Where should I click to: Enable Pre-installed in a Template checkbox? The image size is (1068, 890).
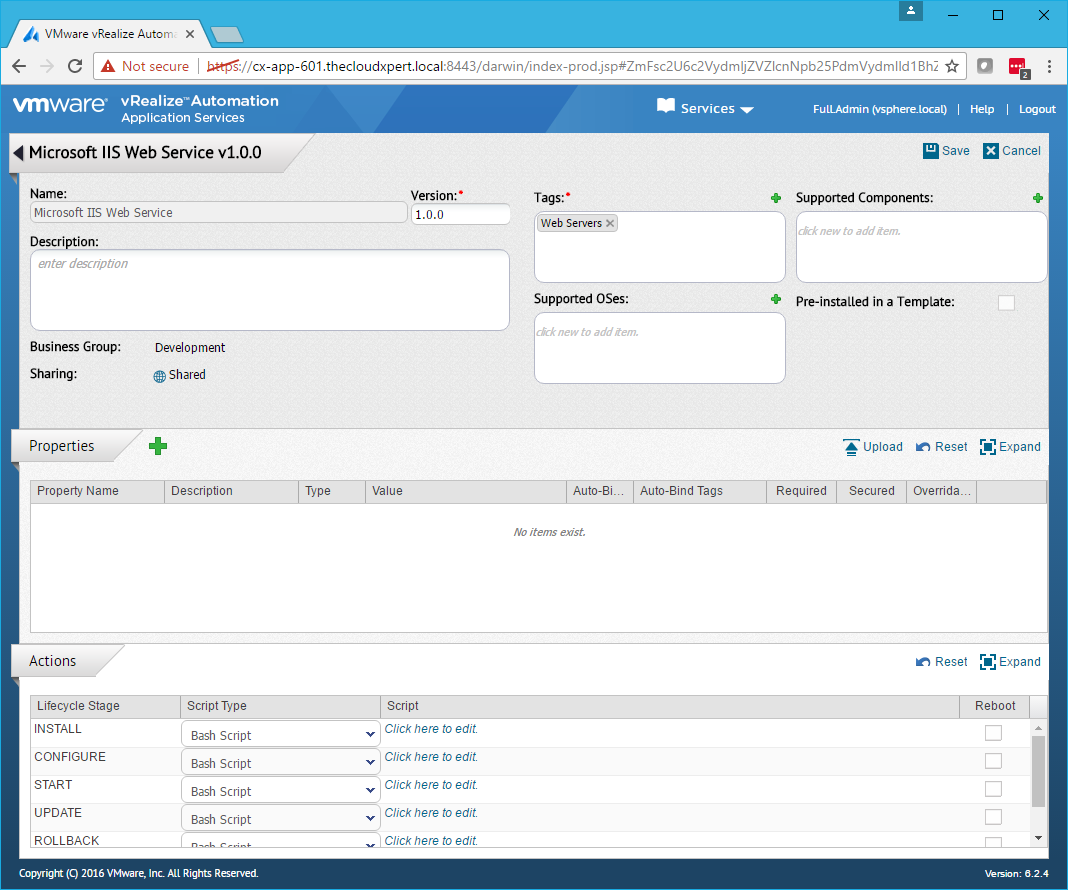click(x=1006, y=302)
